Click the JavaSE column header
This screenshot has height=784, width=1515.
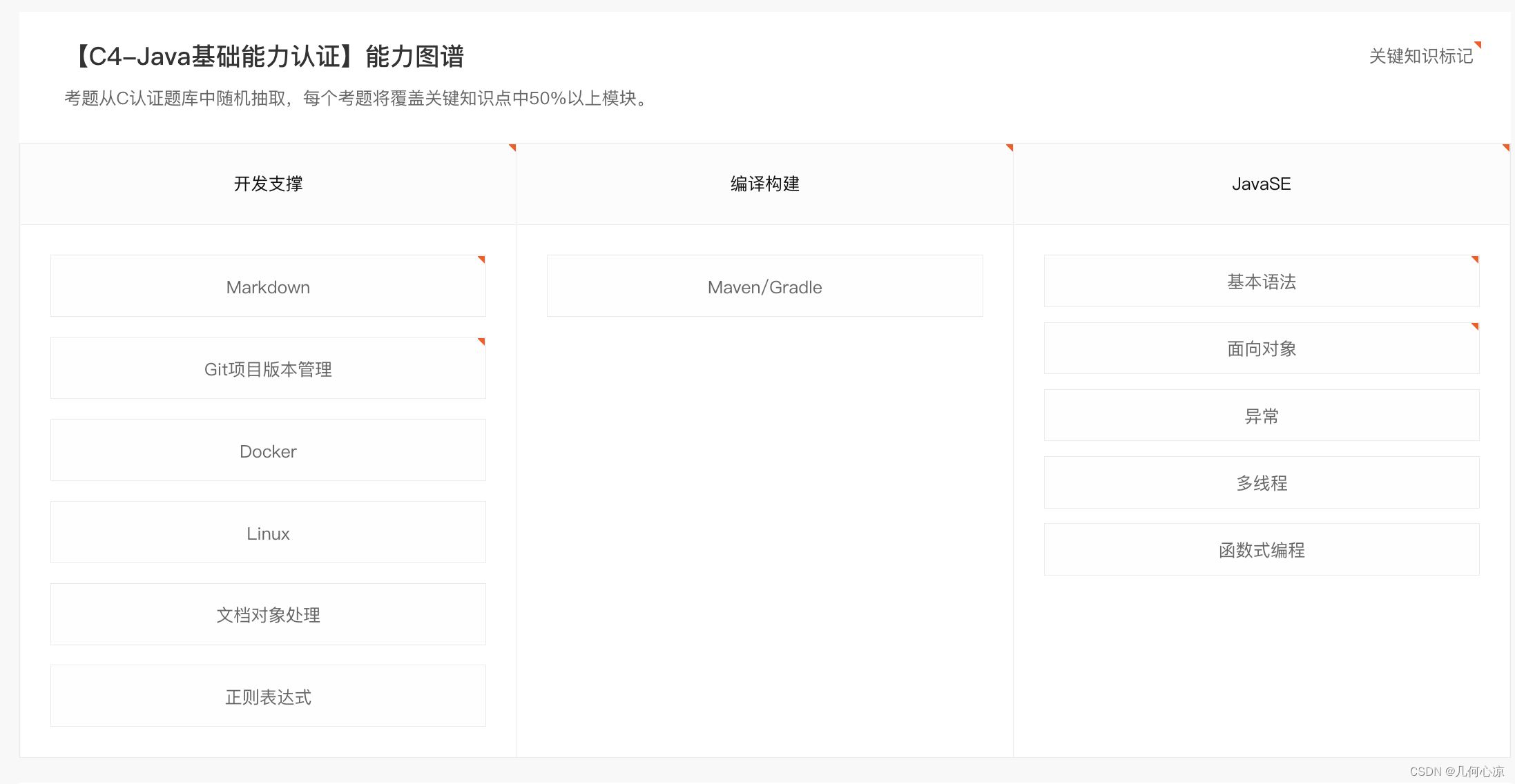[1262, 184]
